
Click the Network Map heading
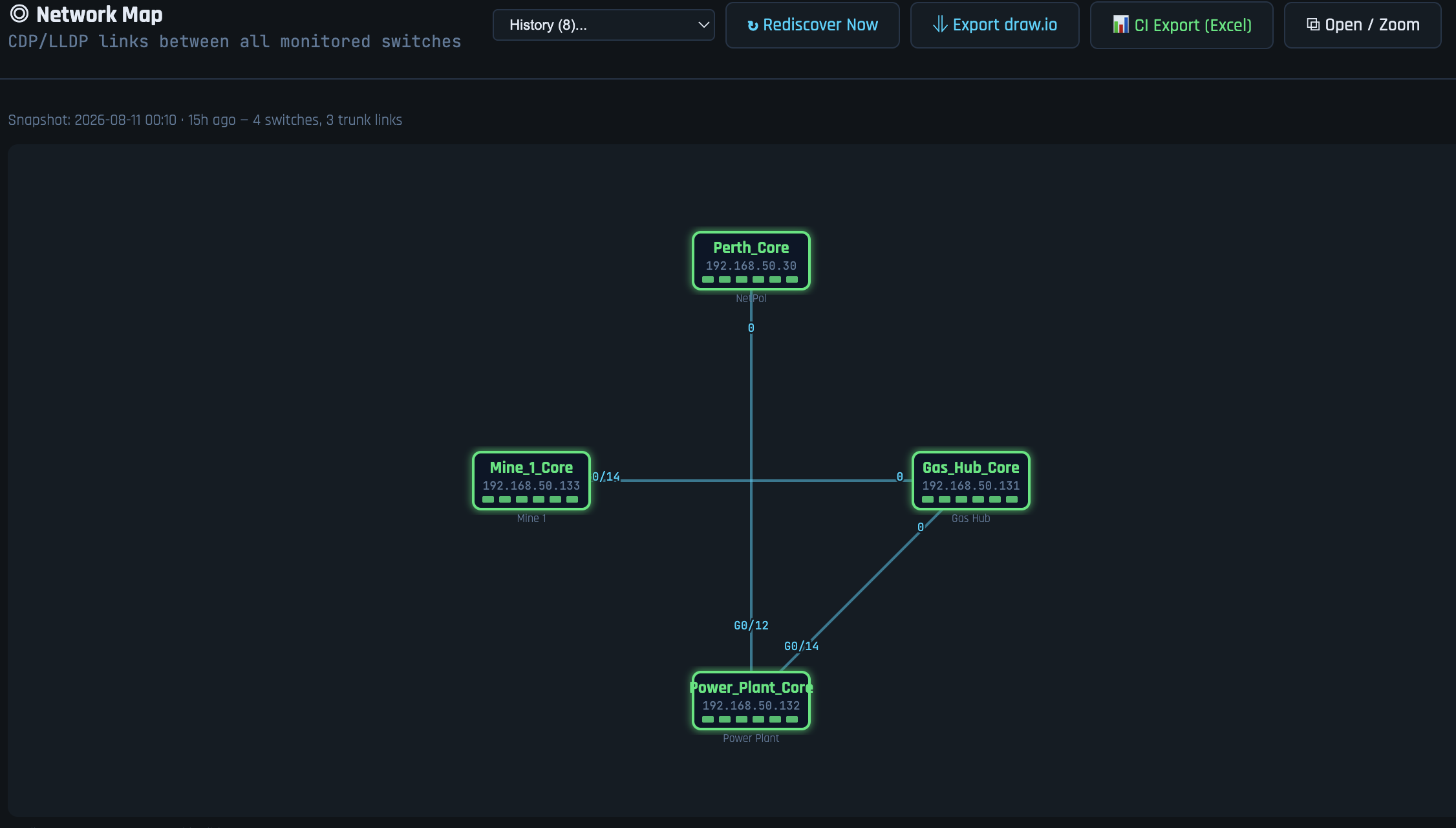[x=99, y=14]
